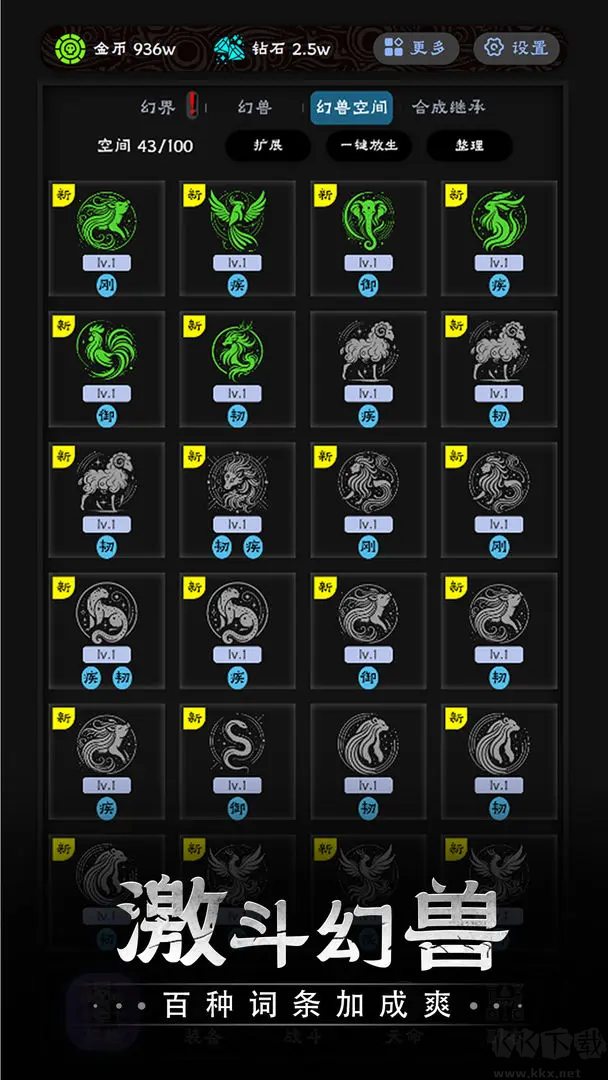This screenshot has width=608, height=1080.
Task: Tap the 扩展 expand space button
Action: point(268,146)
